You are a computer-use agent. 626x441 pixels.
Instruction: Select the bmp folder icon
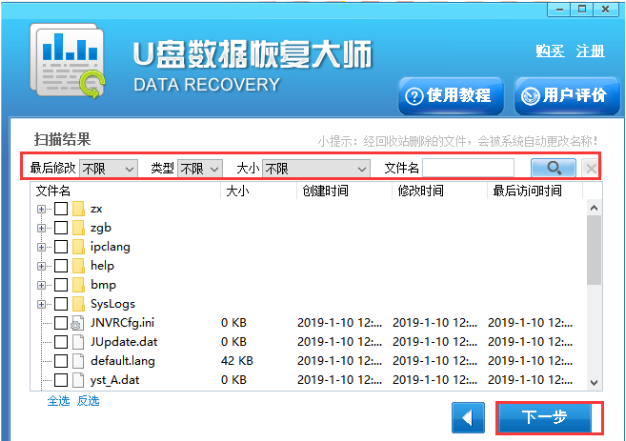[78, 285]
